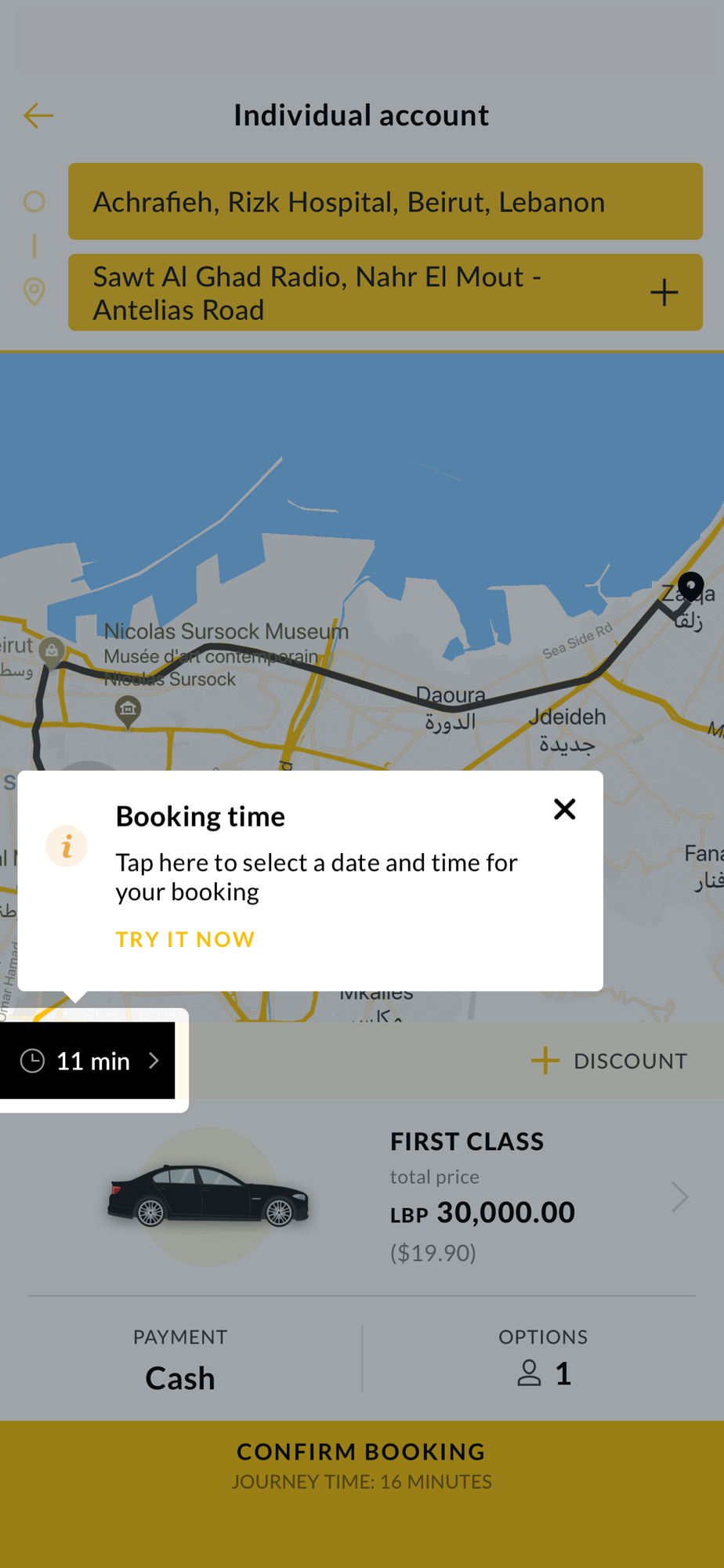The image size is (724, 1568).
Task: Go back using the arrow icon
Action: 38,116
